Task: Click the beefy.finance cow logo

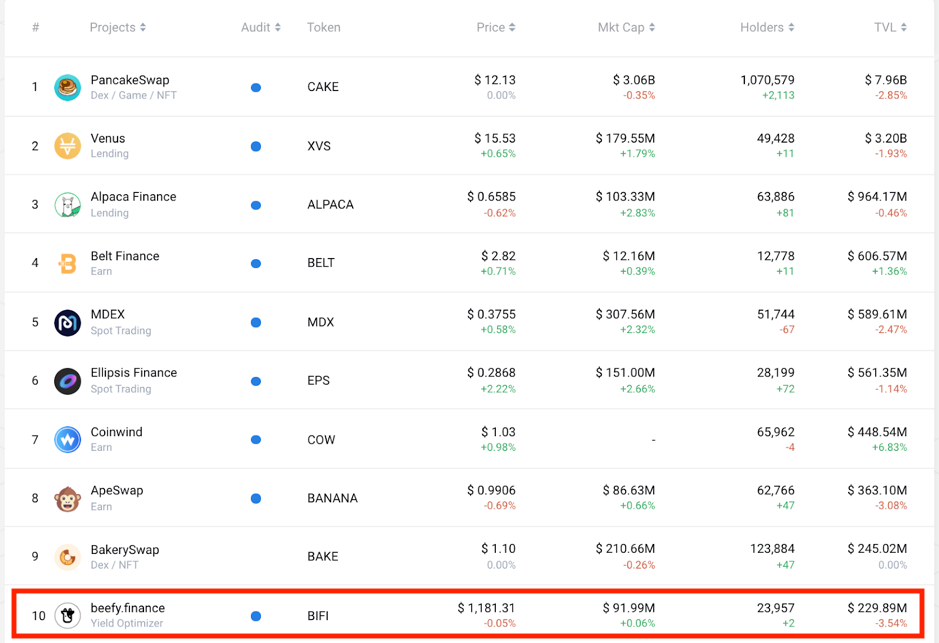Action: 67,616
